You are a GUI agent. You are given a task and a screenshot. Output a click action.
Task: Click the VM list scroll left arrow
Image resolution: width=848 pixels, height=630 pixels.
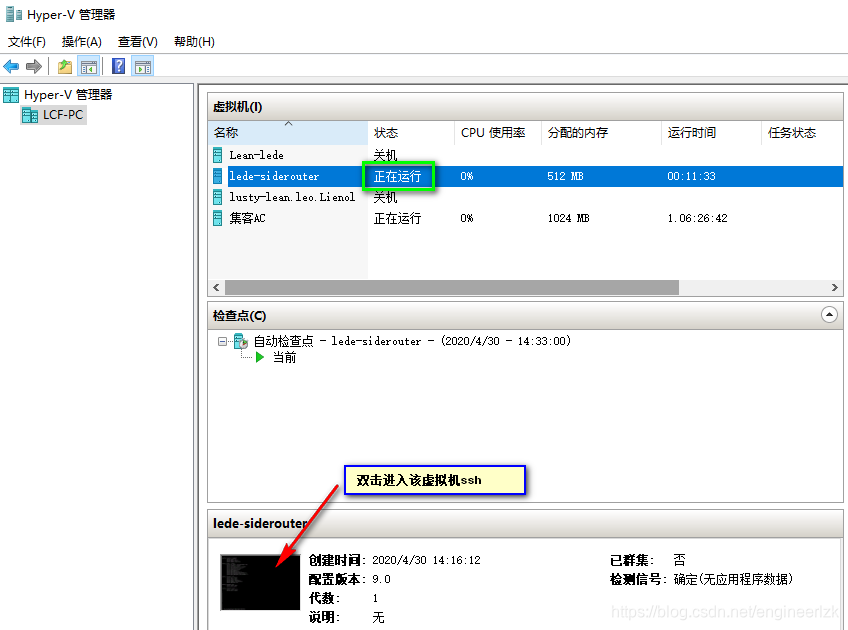click(216, 287)
